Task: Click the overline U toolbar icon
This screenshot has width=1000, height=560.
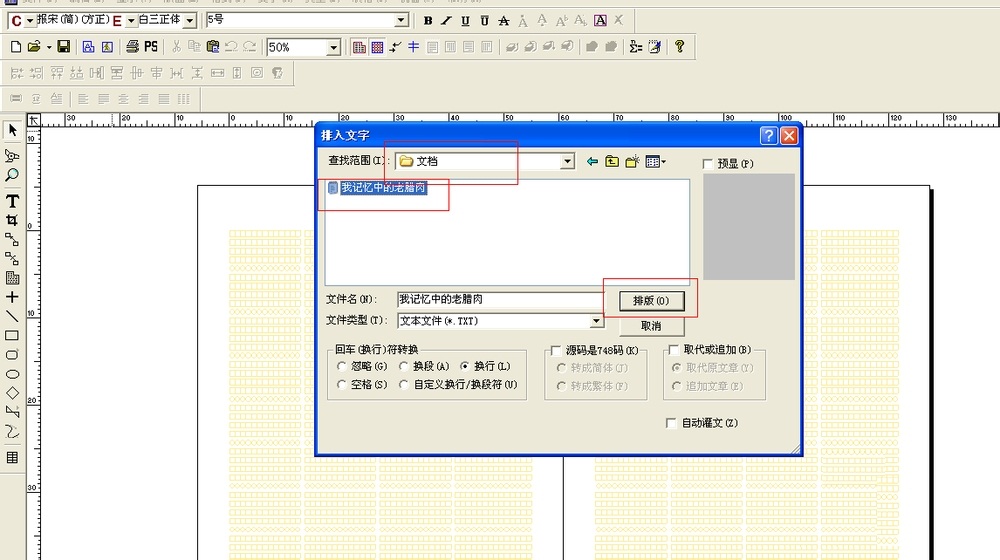Action: click(x=485, y=20)
